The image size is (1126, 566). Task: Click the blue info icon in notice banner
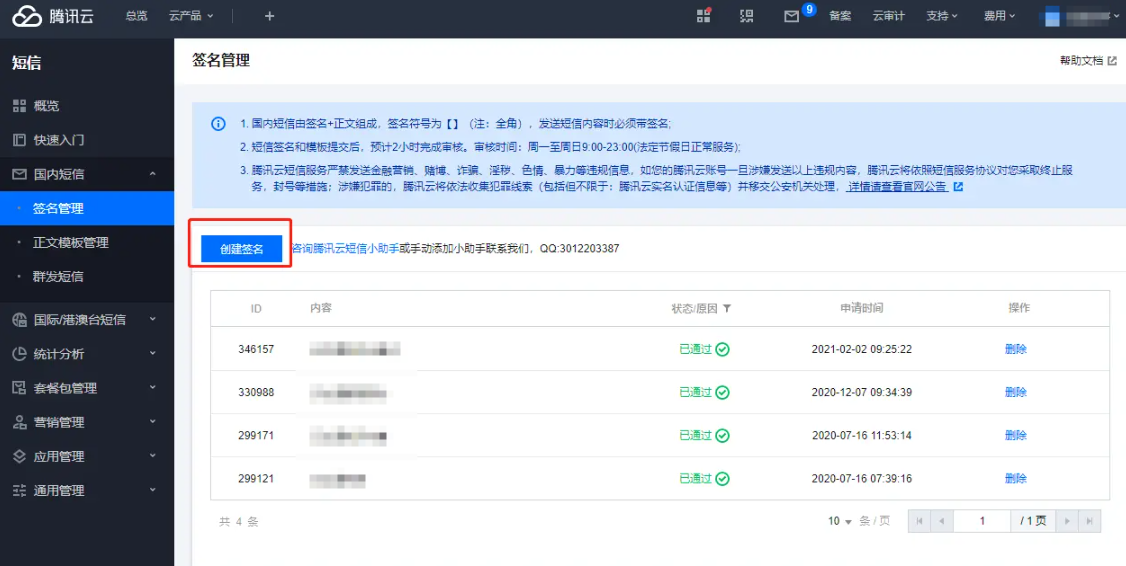(x=218, y=124)
